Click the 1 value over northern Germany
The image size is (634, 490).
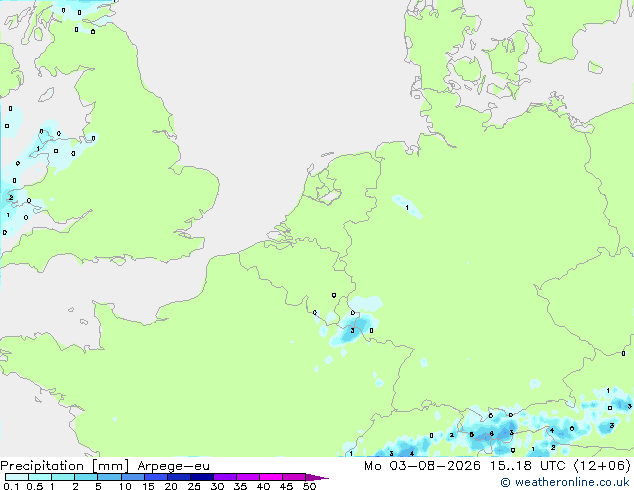(x=407, y=207)
